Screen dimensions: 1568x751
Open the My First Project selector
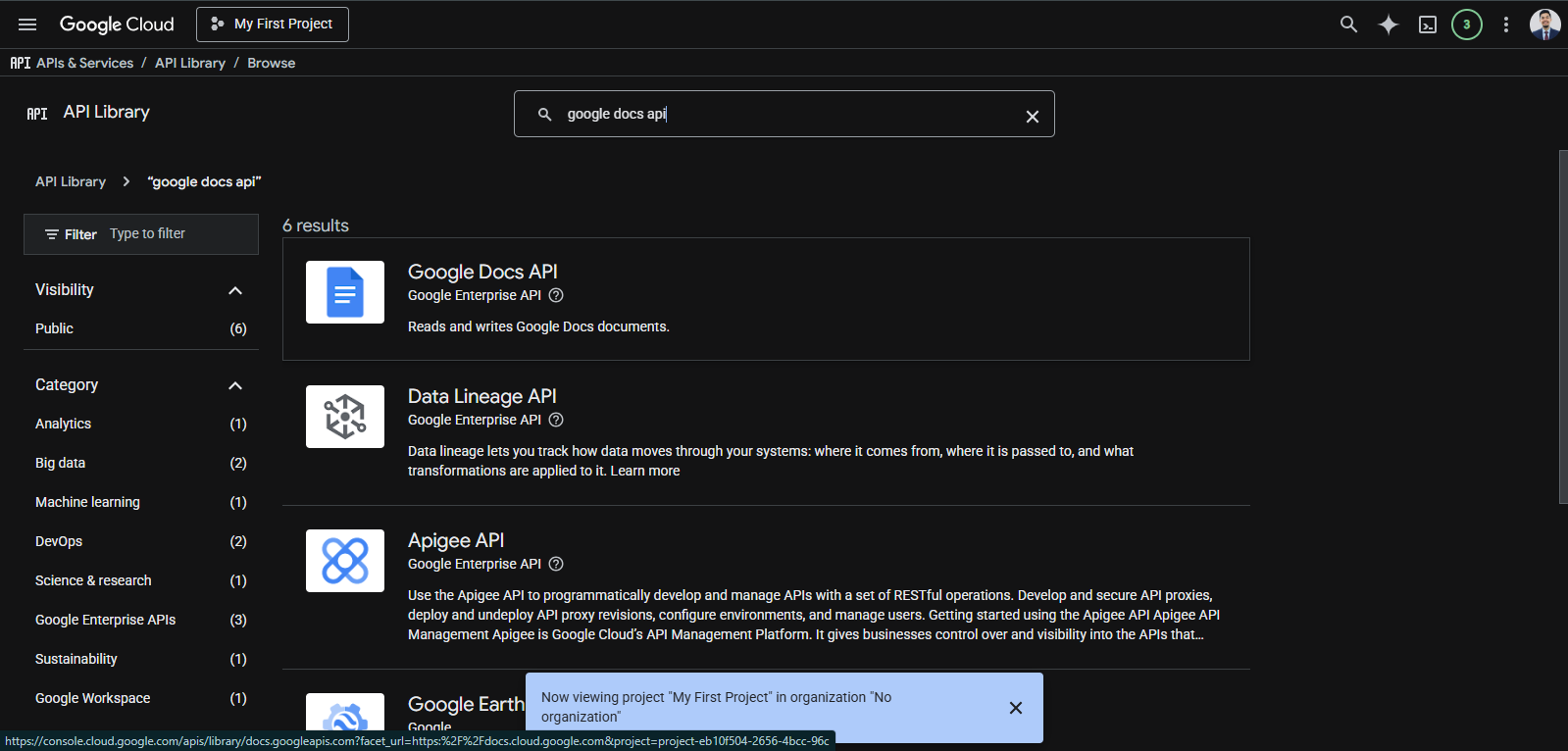click(273, 25)
